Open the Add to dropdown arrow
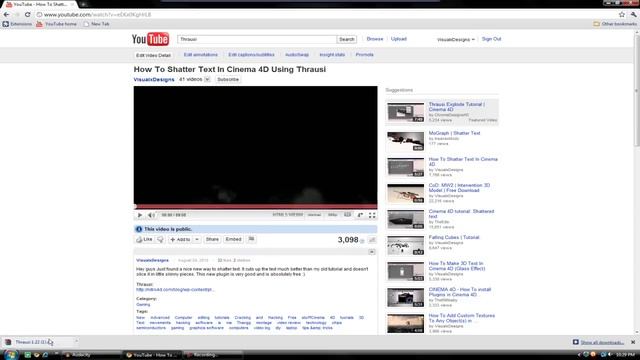The height and width of the screenshot is (360, 640). 197,240
